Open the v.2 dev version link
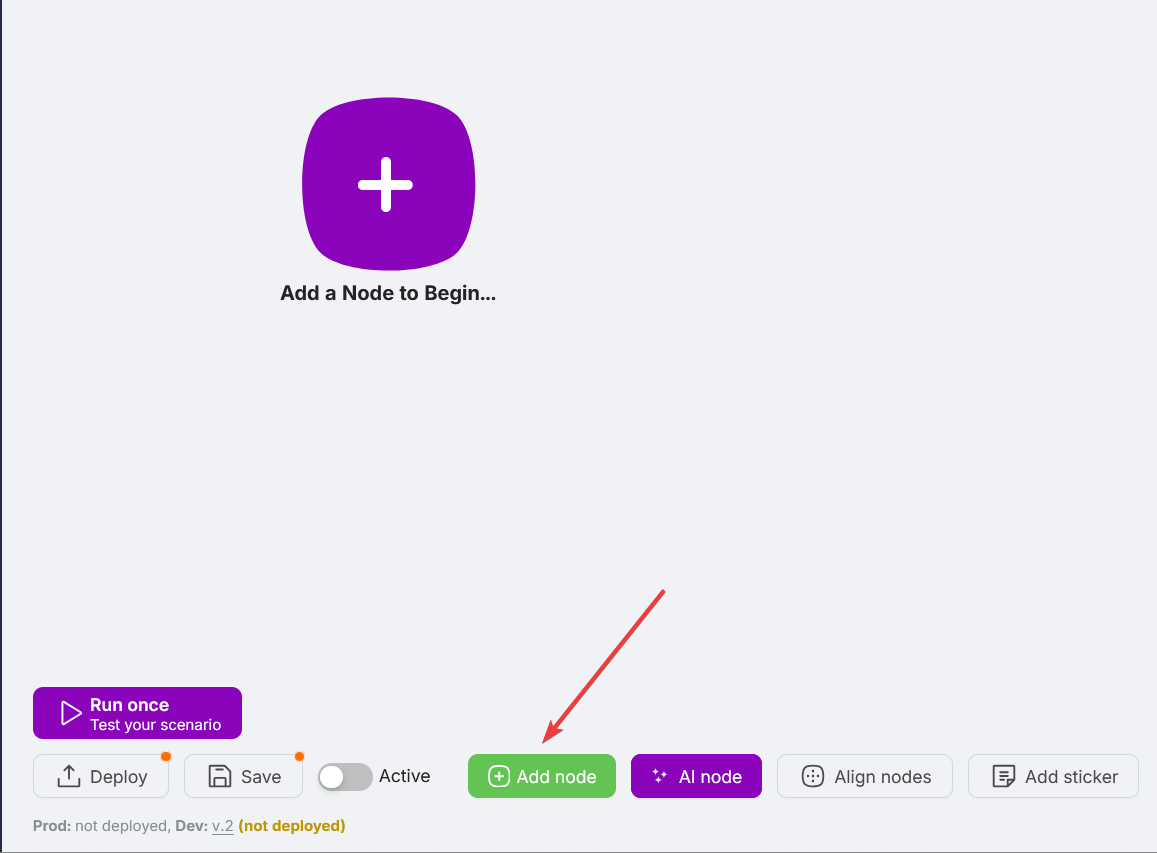Viewport: 1157px width, 853px height. 222,826
